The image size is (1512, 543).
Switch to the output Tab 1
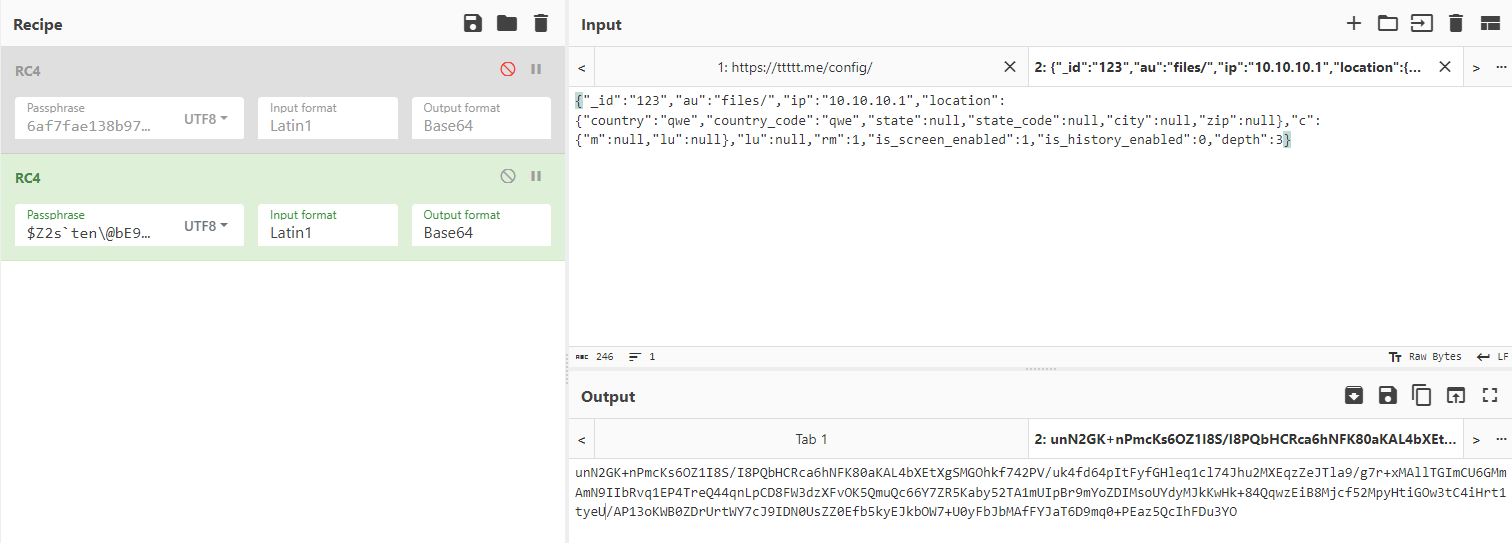click(x=812, y=439)
